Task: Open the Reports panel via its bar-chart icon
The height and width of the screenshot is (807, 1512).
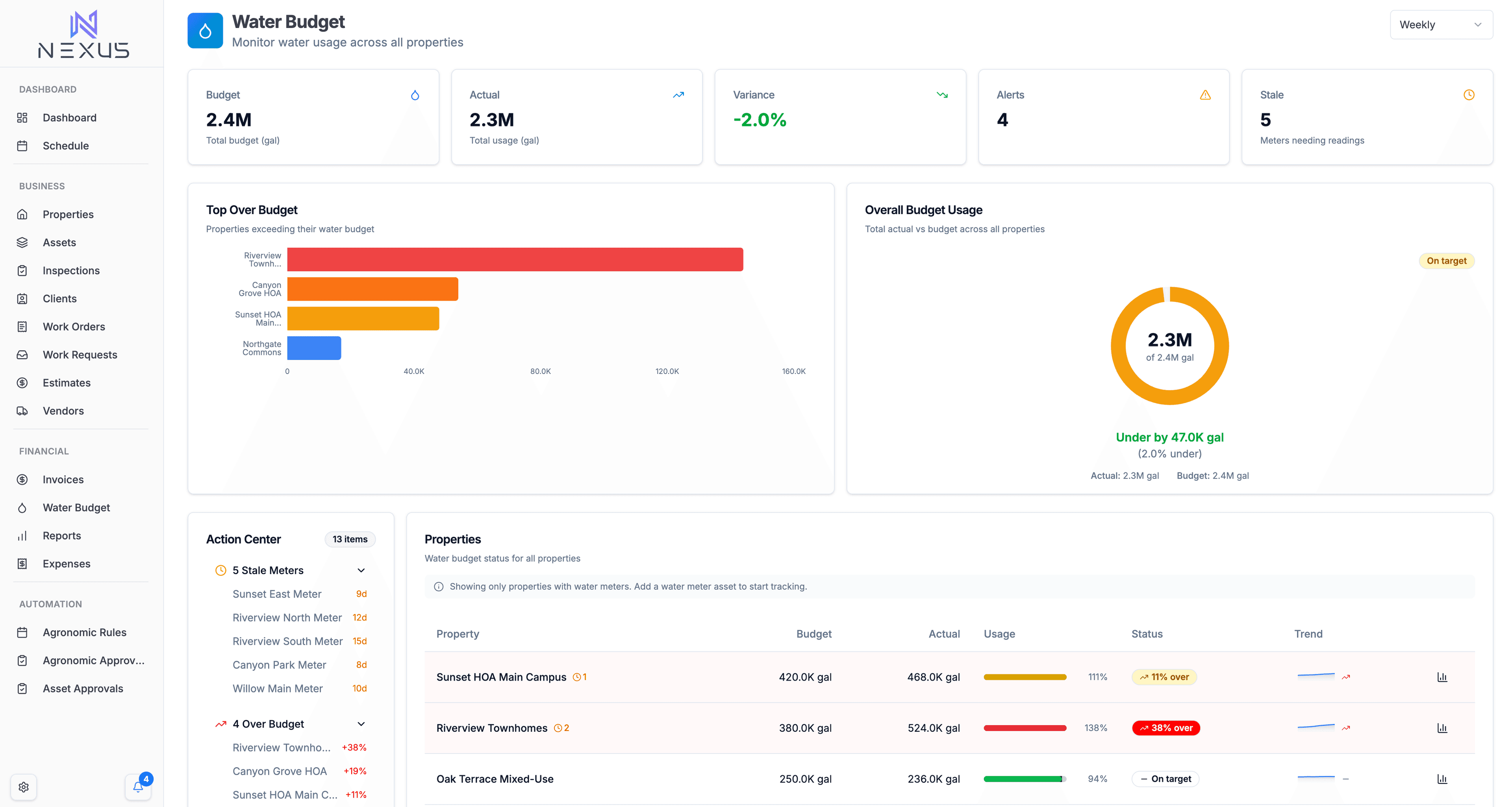Action: (22, 535)
